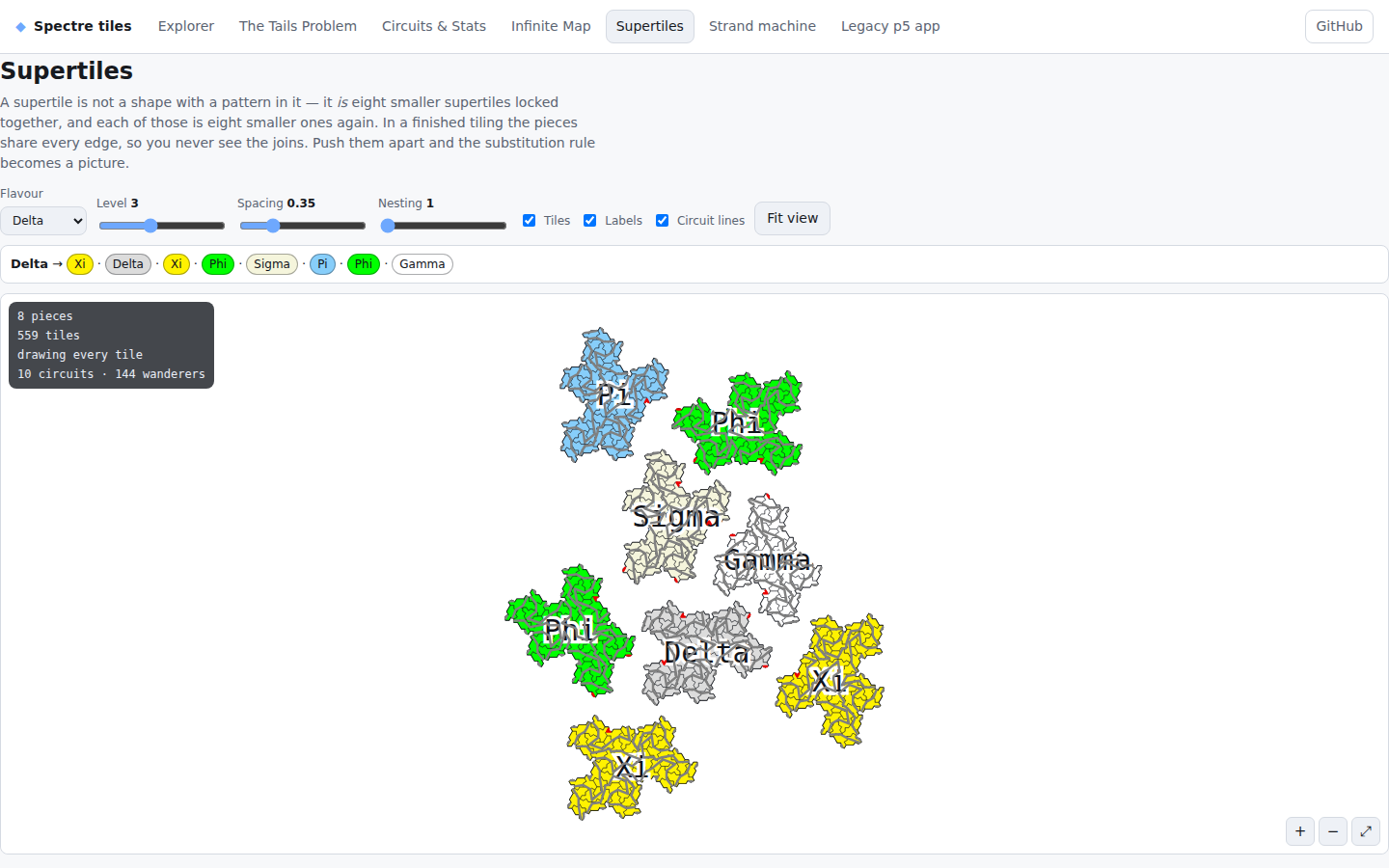Open the Legacy p5 app tab
The image size is (1389, 868).
[890, 26]
